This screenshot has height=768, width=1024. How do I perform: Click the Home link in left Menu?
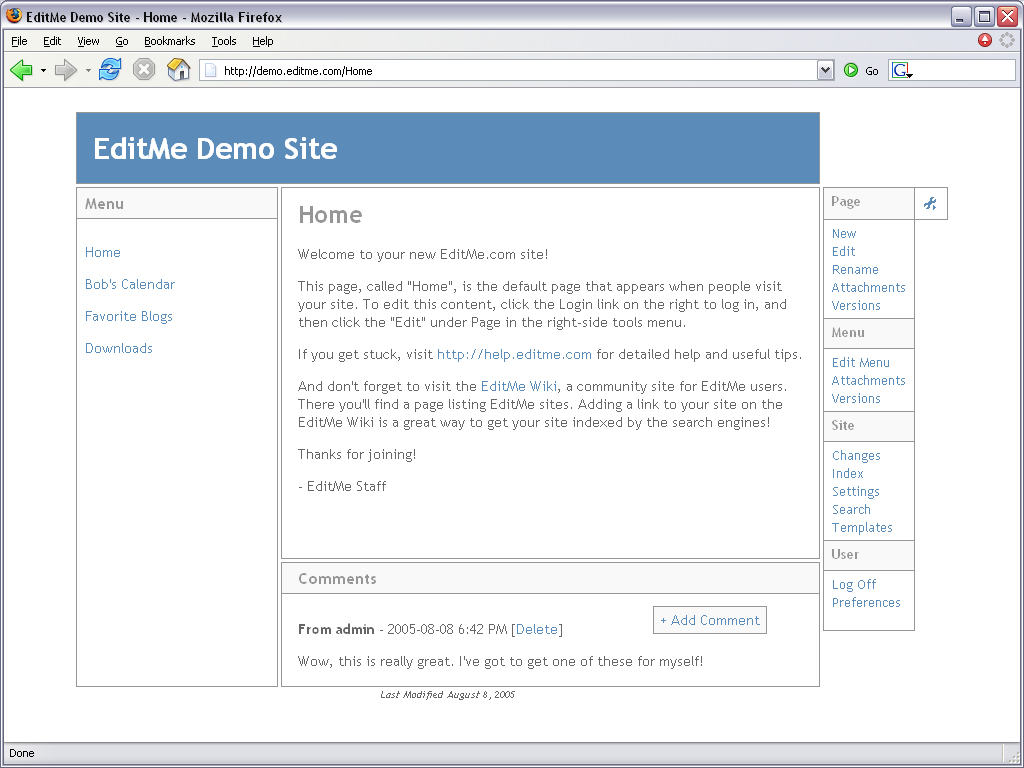click(103, 252)
